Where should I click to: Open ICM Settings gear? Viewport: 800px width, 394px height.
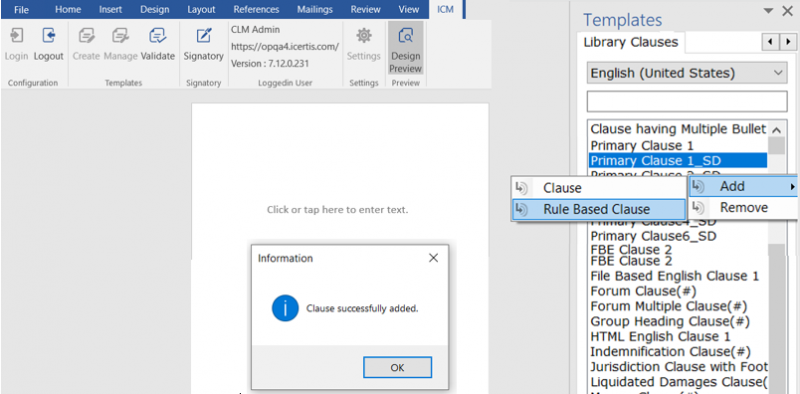tap(363, 35)
